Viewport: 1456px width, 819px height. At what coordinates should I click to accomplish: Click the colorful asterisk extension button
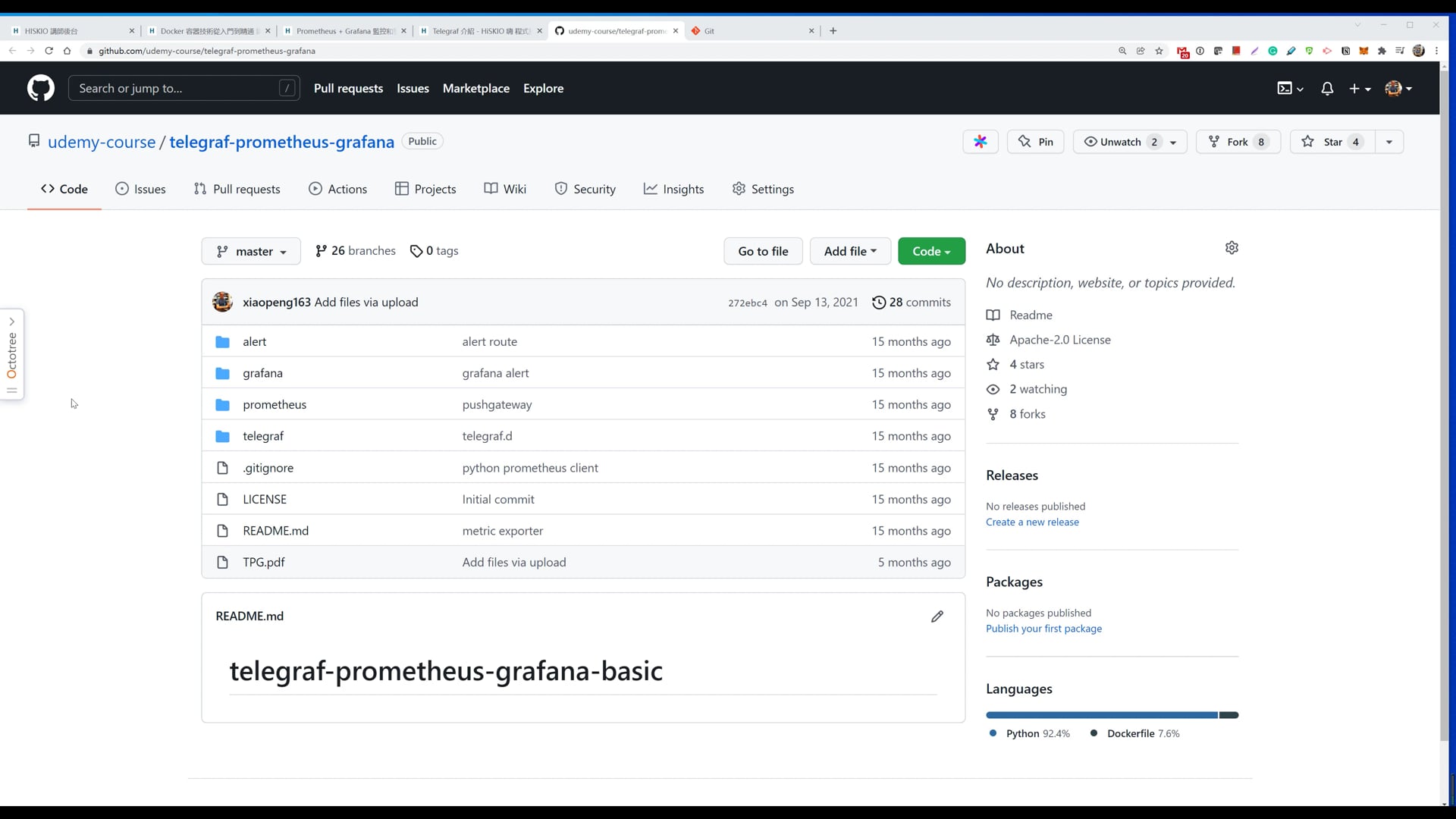pos(981,142)
